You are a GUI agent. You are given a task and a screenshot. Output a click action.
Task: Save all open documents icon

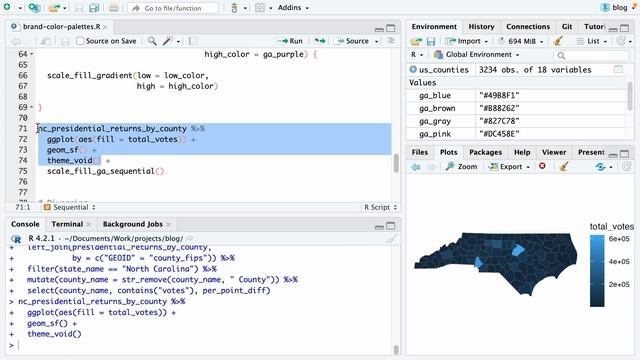pyautogui.click(x=95, y=8)
